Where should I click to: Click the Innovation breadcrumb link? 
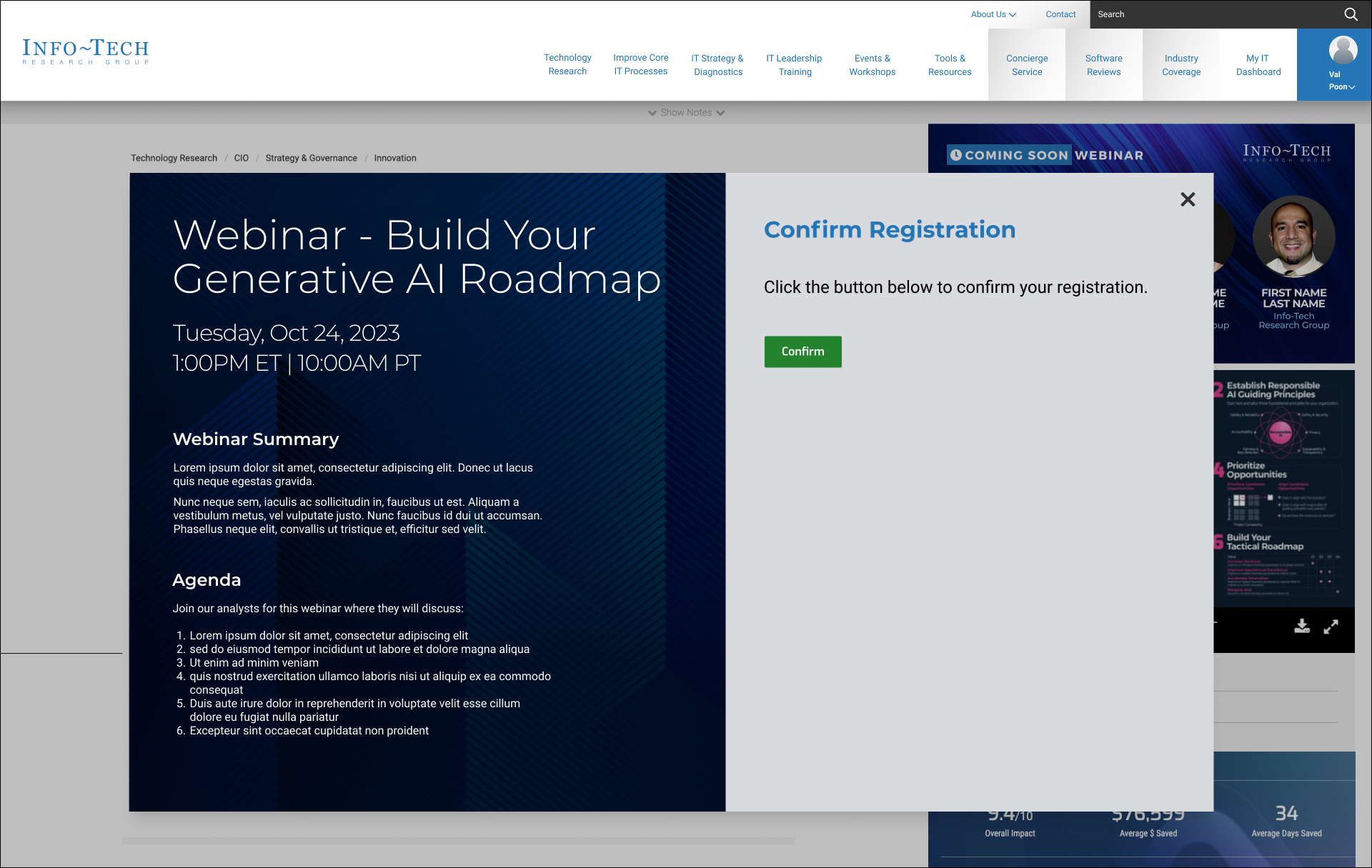pos(395,158)
